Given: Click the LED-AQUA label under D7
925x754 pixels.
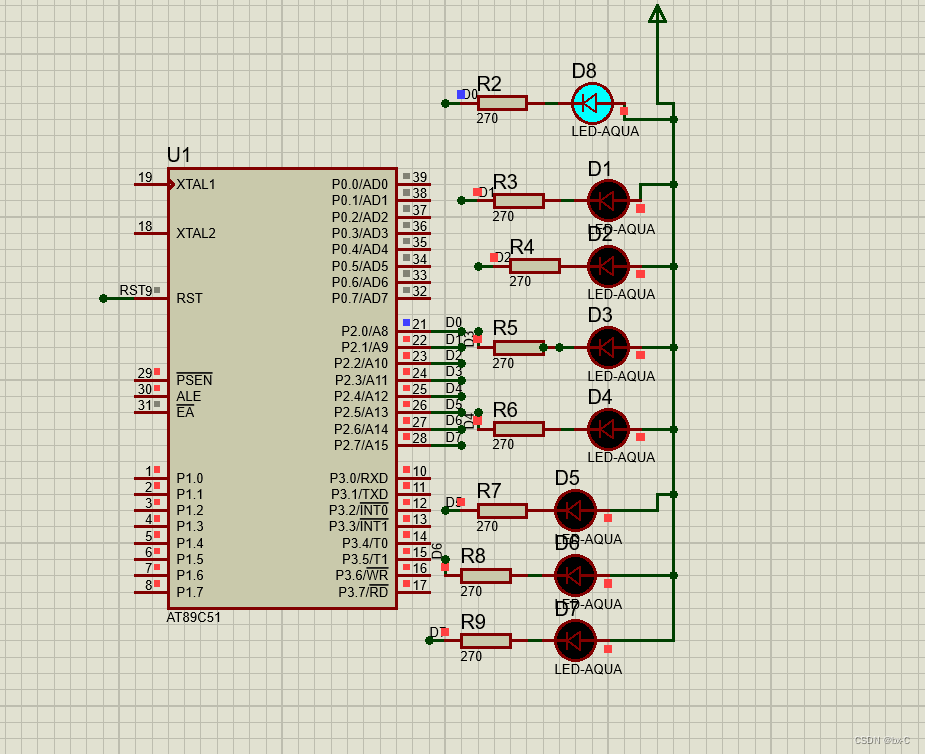Looking at the screenshot, I should pyautogui.click(x=588, y=669).
